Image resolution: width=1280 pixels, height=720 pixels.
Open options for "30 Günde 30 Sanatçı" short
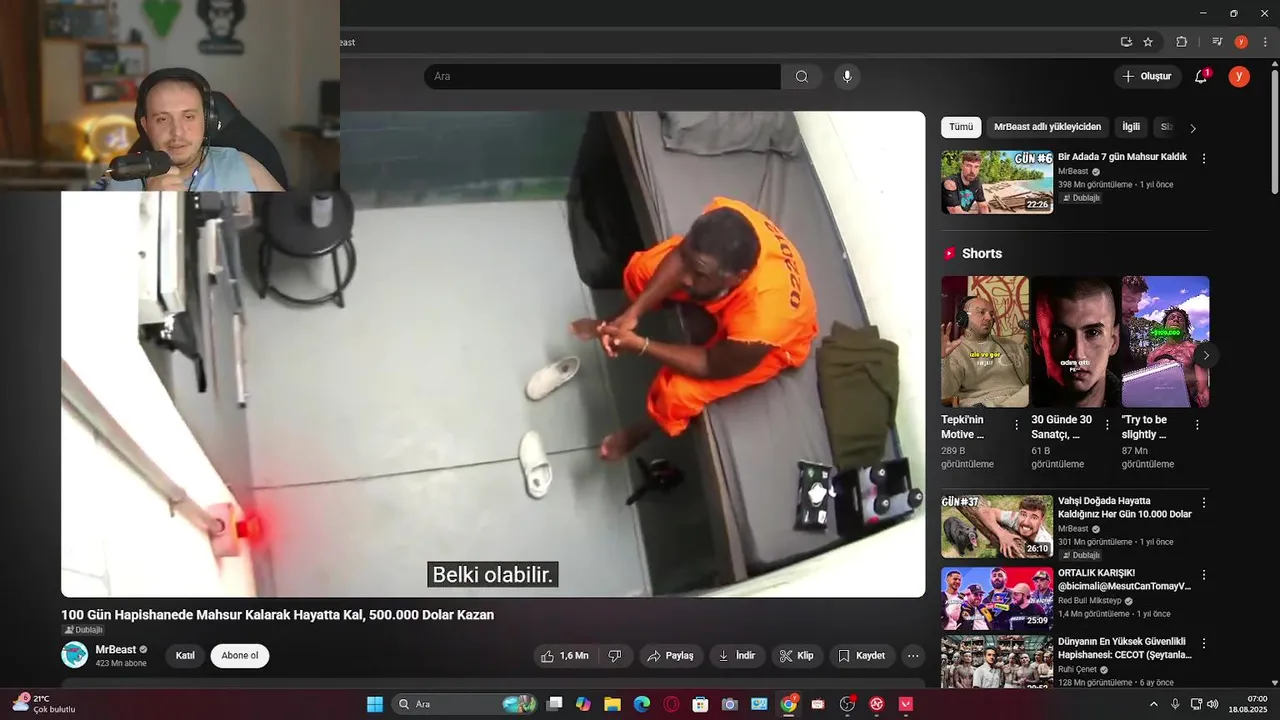1107,425
